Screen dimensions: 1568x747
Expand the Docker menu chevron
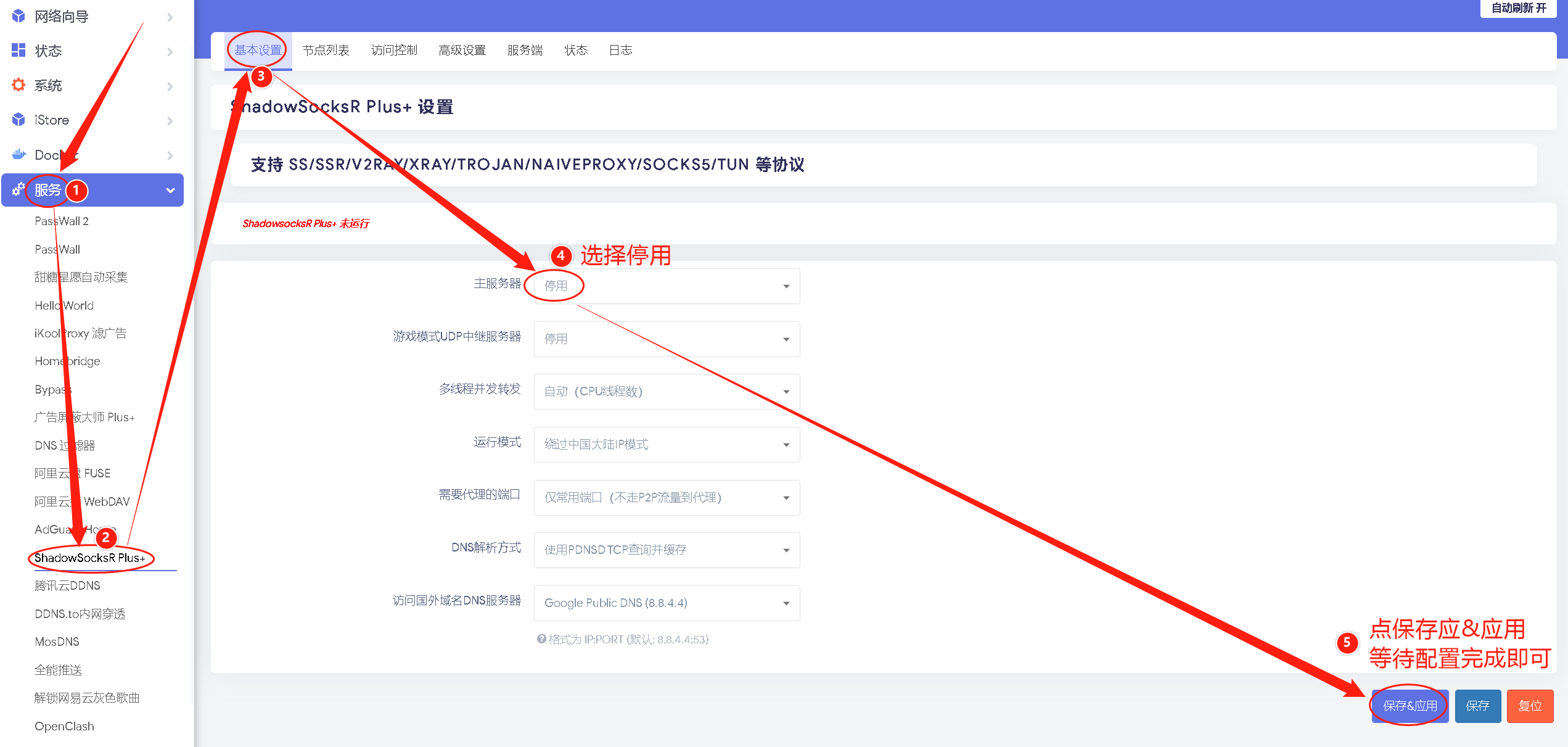[x=170, y=155]
